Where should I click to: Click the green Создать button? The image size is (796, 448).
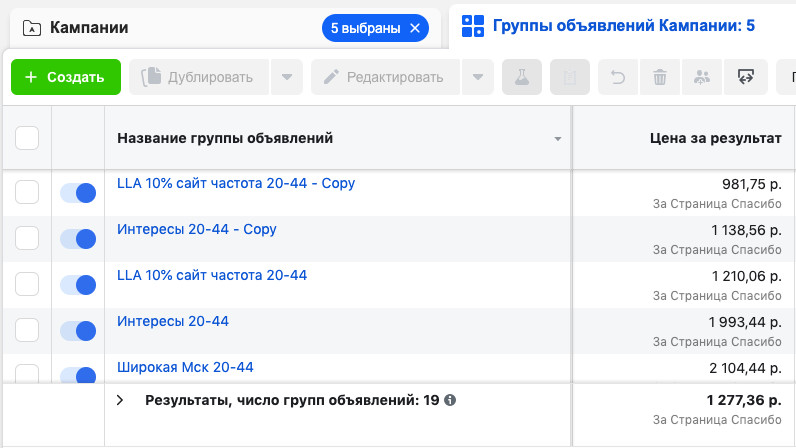(65, 77)
